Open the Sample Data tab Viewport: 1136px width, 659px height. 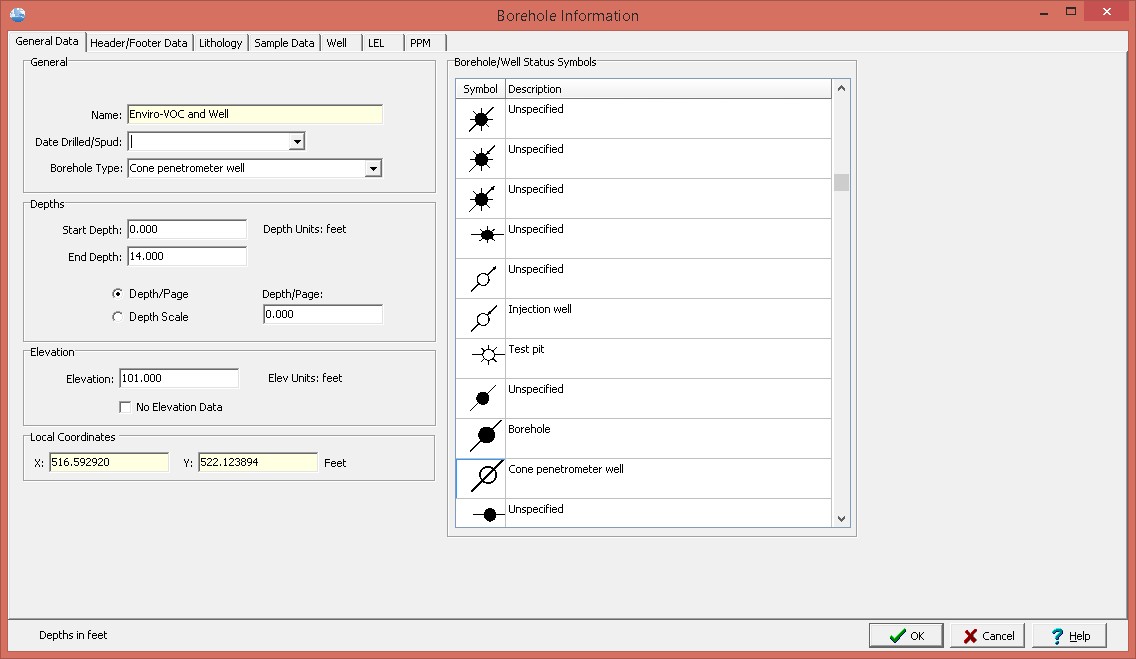[284, 43]
